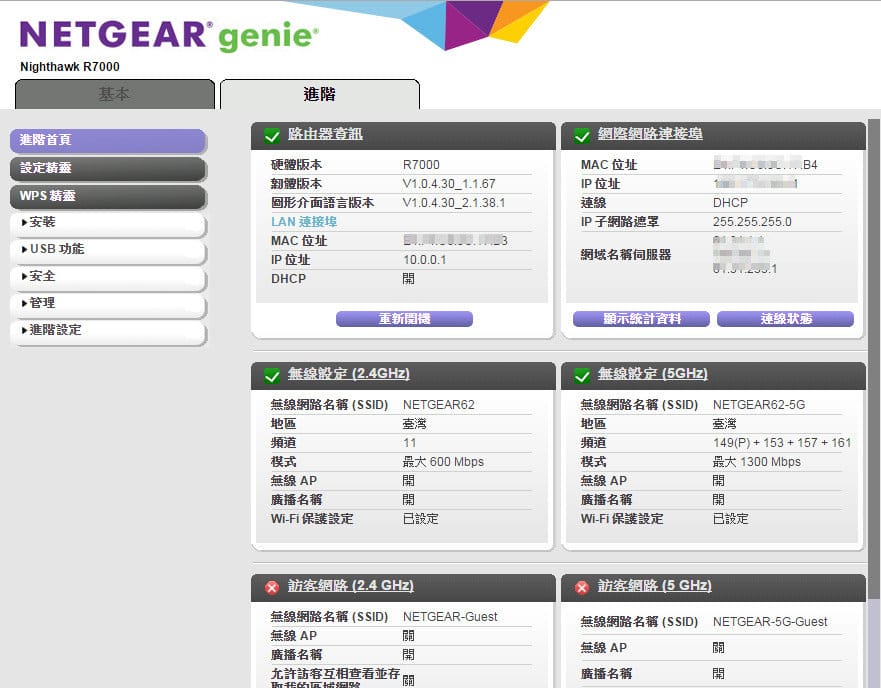Click the guest SSID NETGEAR-5G-Guest
Screen dimensions: 881x688
(x=770, y=622)
